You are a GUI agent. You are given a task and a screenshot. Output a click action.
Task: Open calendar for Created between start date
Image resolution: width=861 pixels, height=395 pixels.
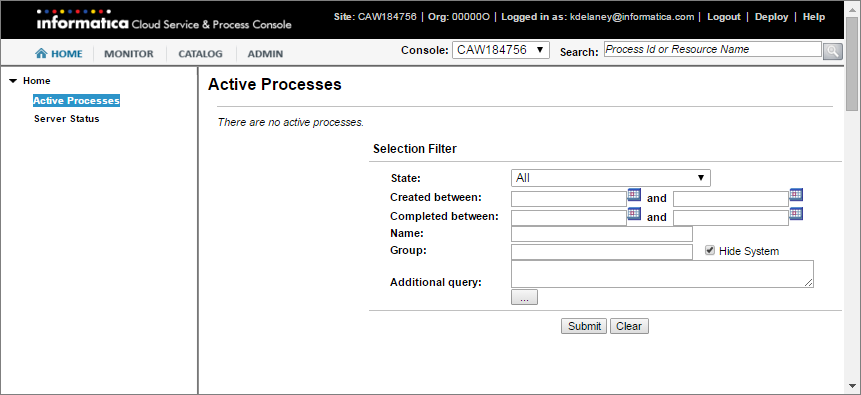634,194
